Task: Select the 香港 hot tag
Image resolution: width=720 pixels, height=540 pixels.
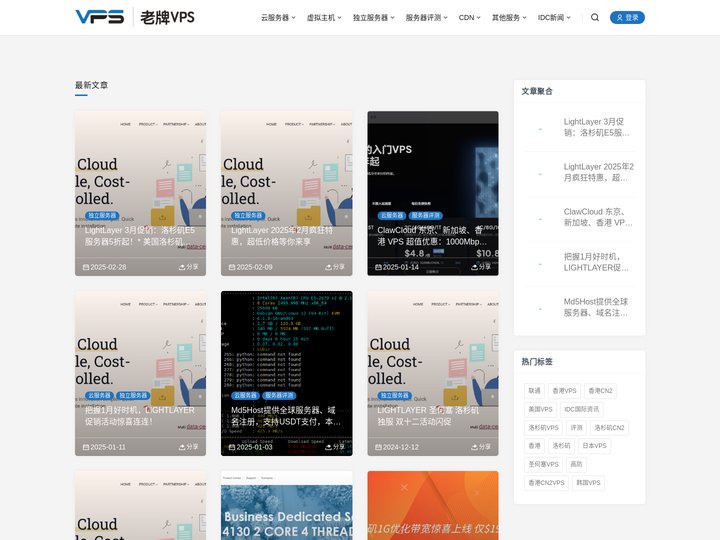Action: pyautogui.click(x=534, y=446)
